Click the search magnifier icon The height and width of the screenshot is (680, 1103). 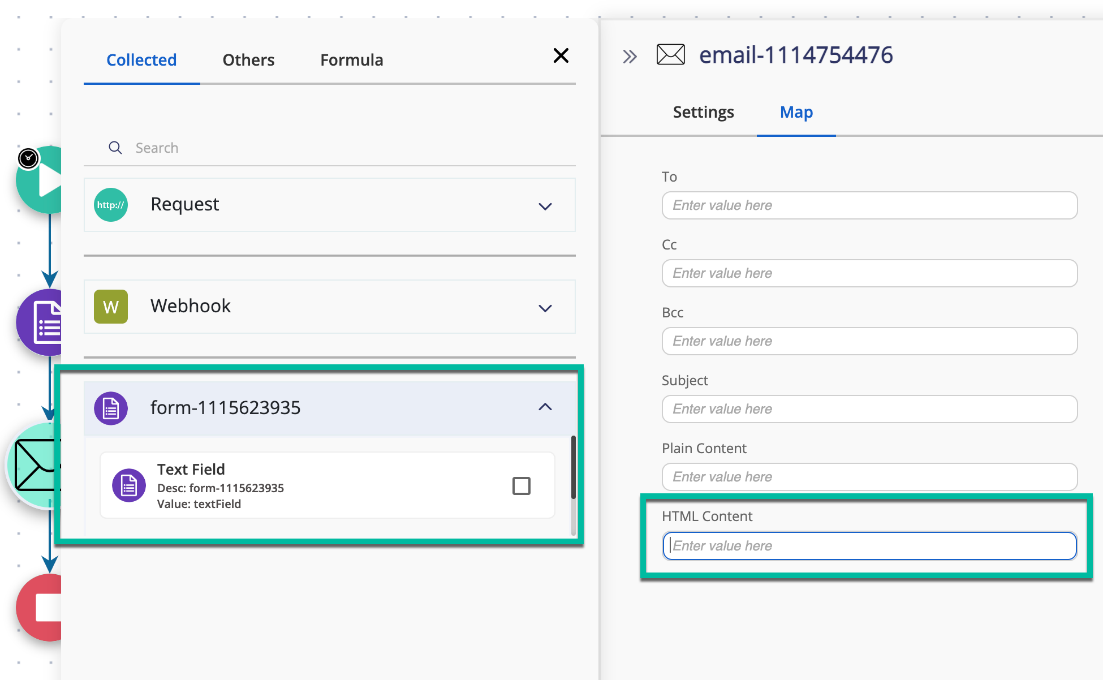coord(116,147)
